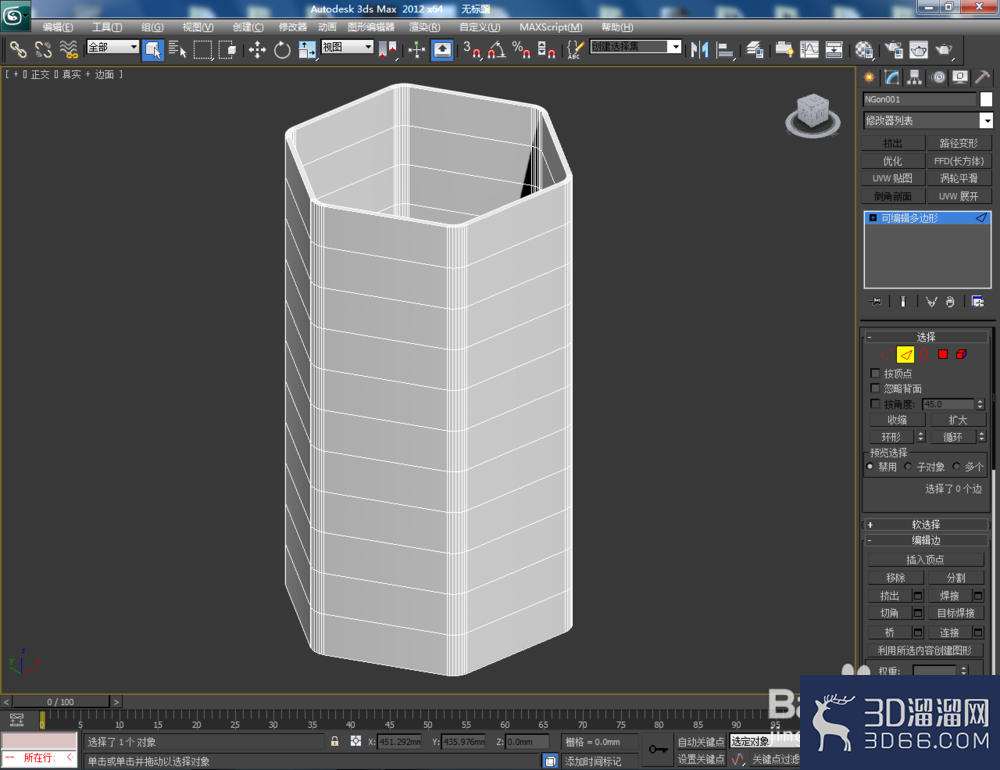Click the 收缩 selection button

pos(897,420)
